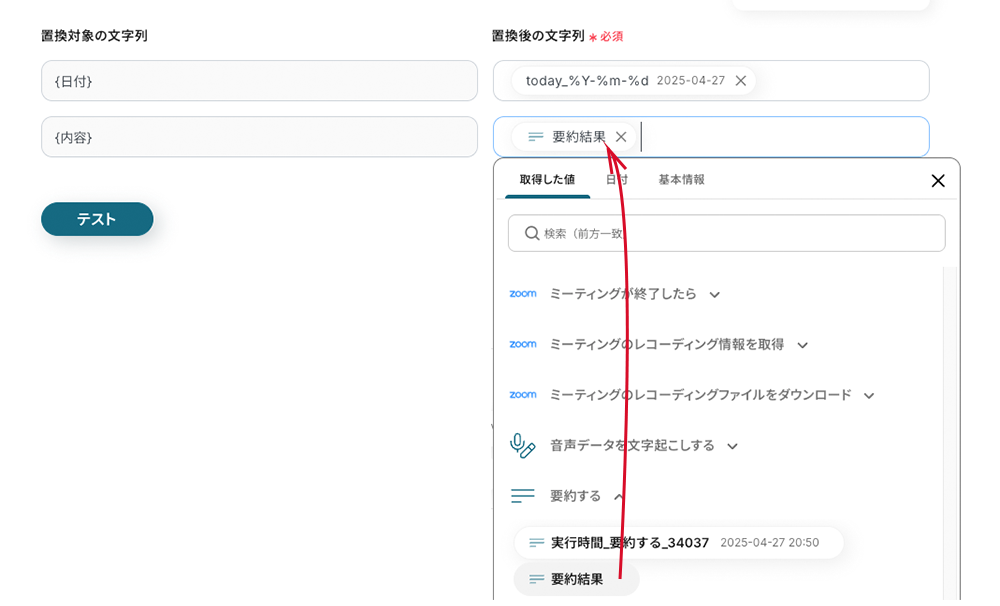Select the 取得した値 tab

(x=547, y=180)
